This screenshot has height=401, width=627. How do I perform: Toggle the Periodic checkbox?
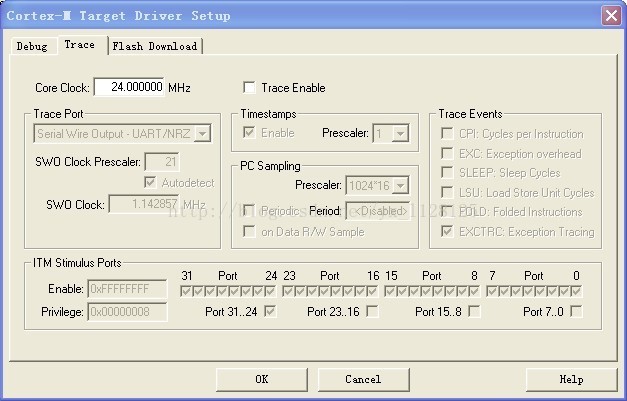coord(249,210)
